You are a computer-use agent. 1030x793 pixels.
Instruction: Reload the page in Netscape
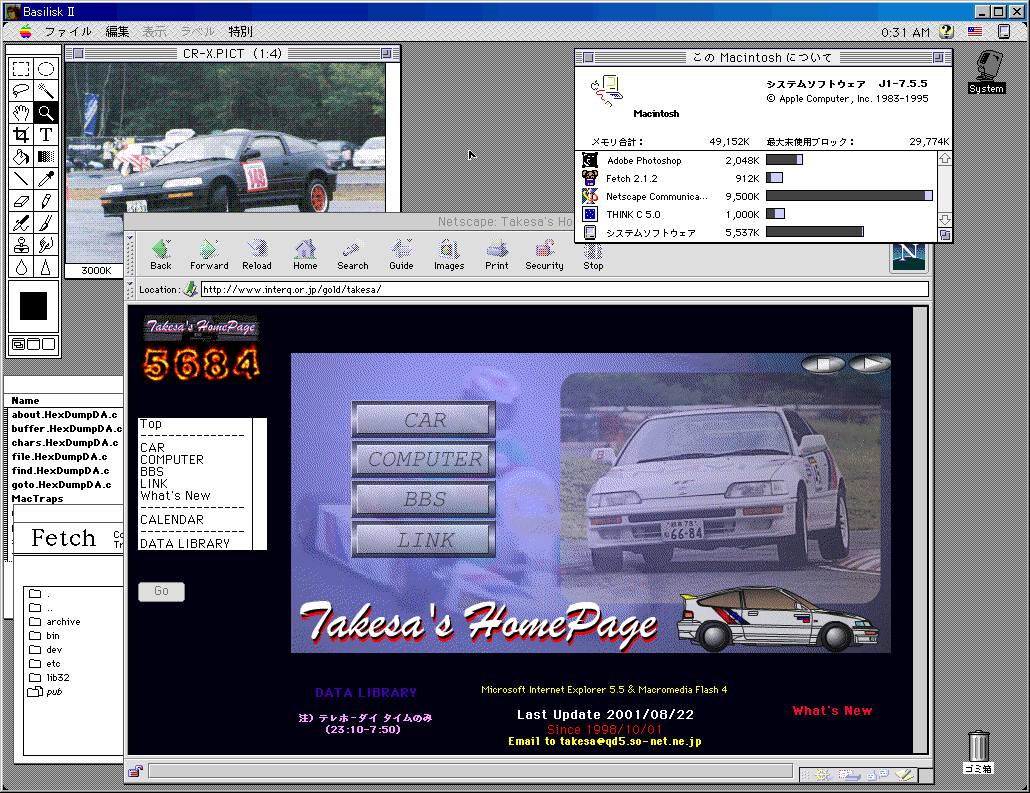(x=257, y=255)
